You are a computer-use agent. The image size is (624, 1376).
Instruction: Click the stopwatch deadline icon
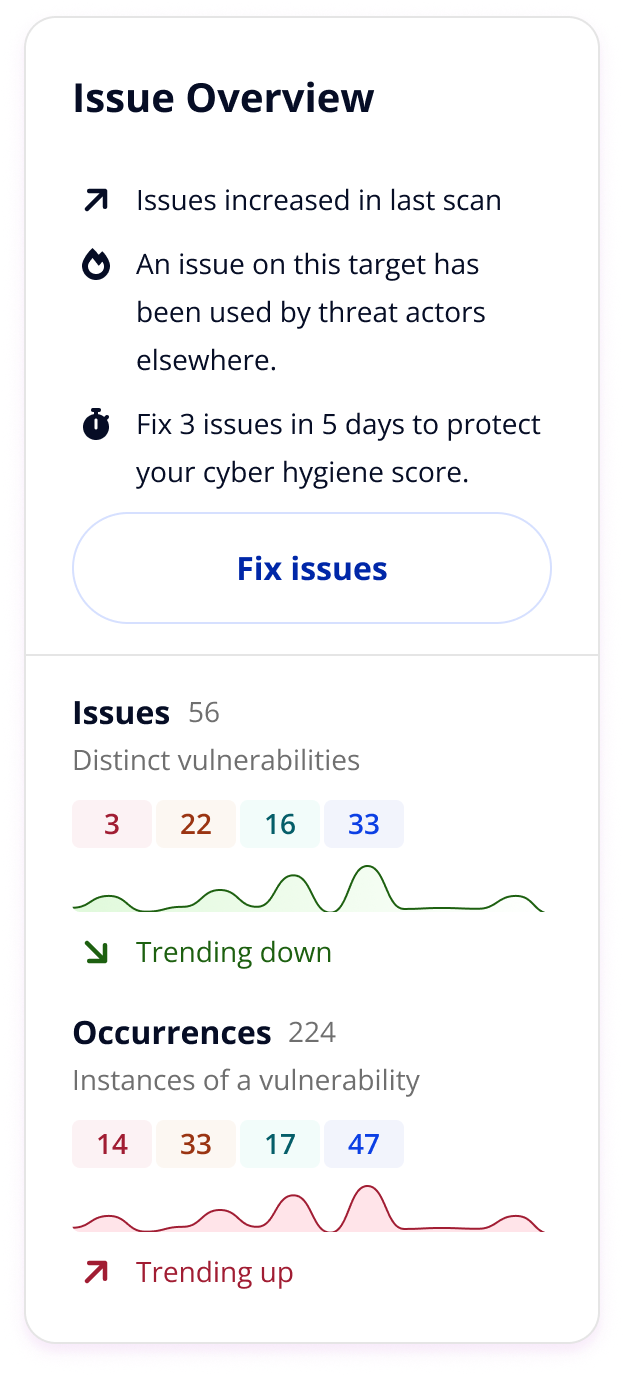pyautogui.click(x=96, y=425)
